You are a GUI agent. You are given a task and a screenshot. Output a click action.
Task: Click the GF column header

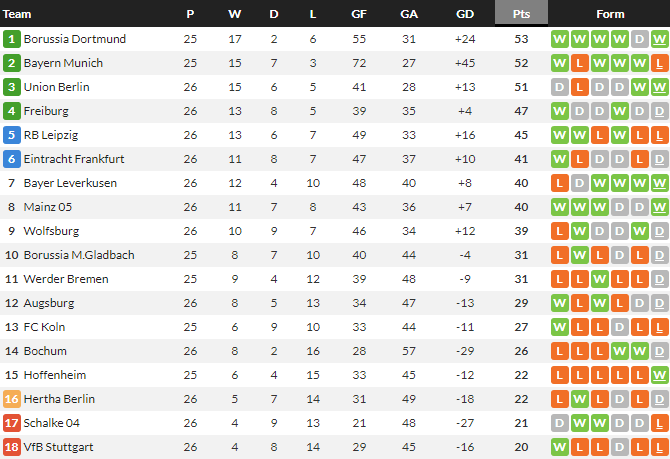pyautogui.click(x=359, y=14)
